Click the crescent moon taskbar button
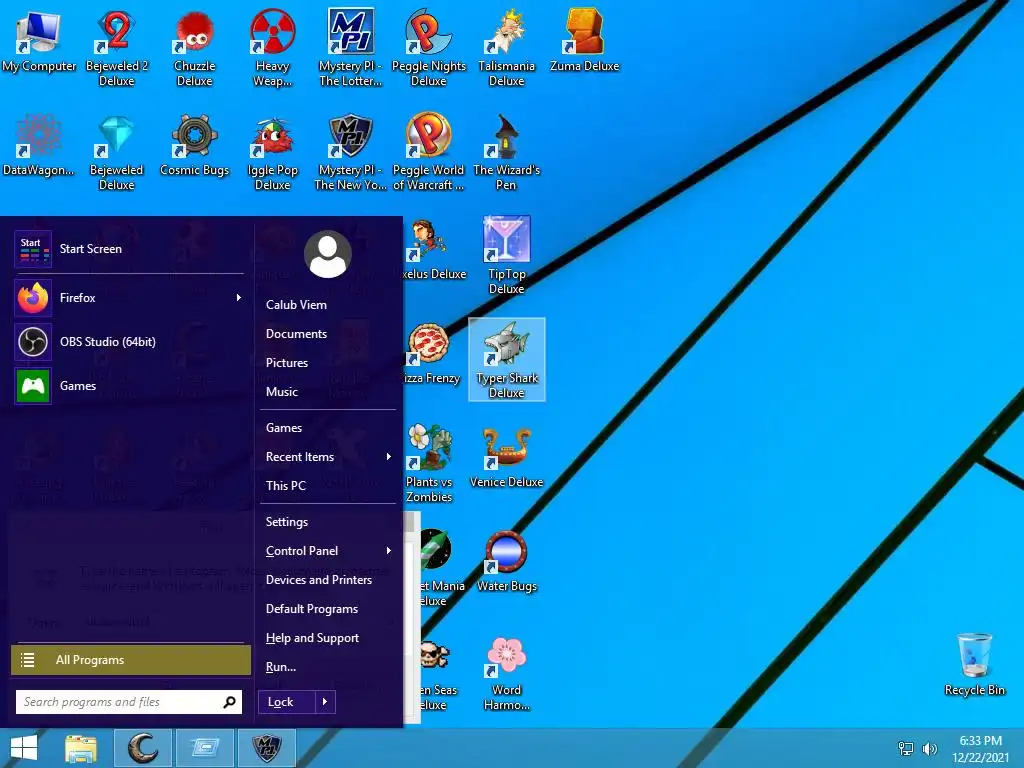This screenshot has width=1024, height=768. [142, 748]
